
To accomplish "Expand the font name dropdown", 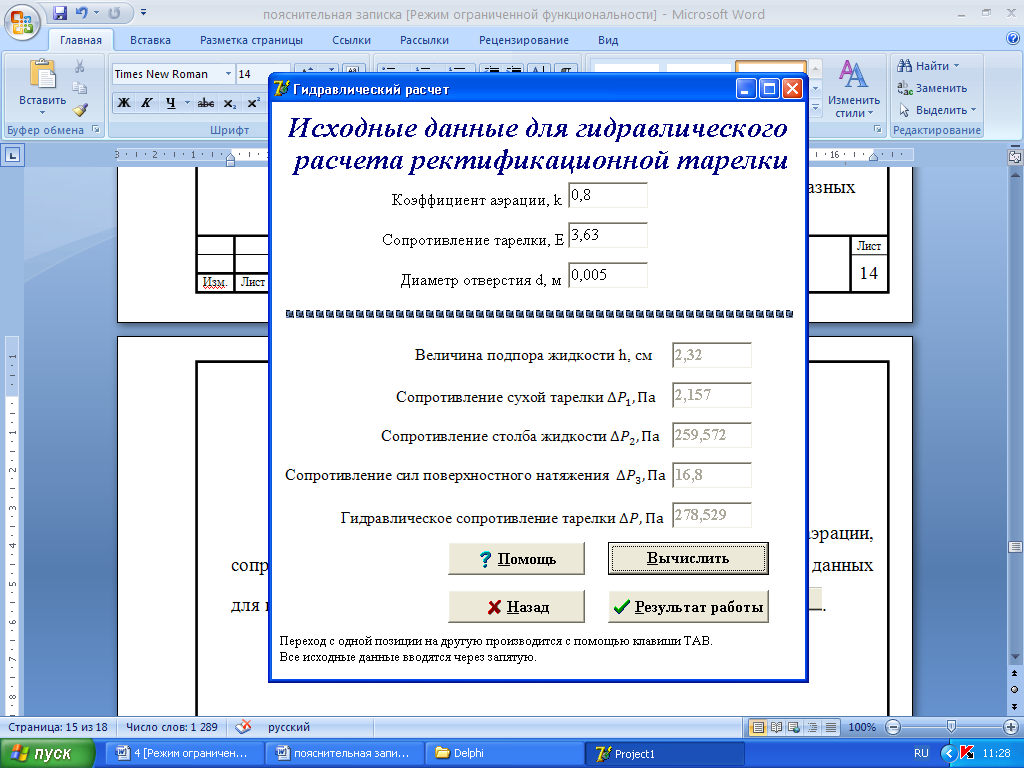I will point(228,74).
